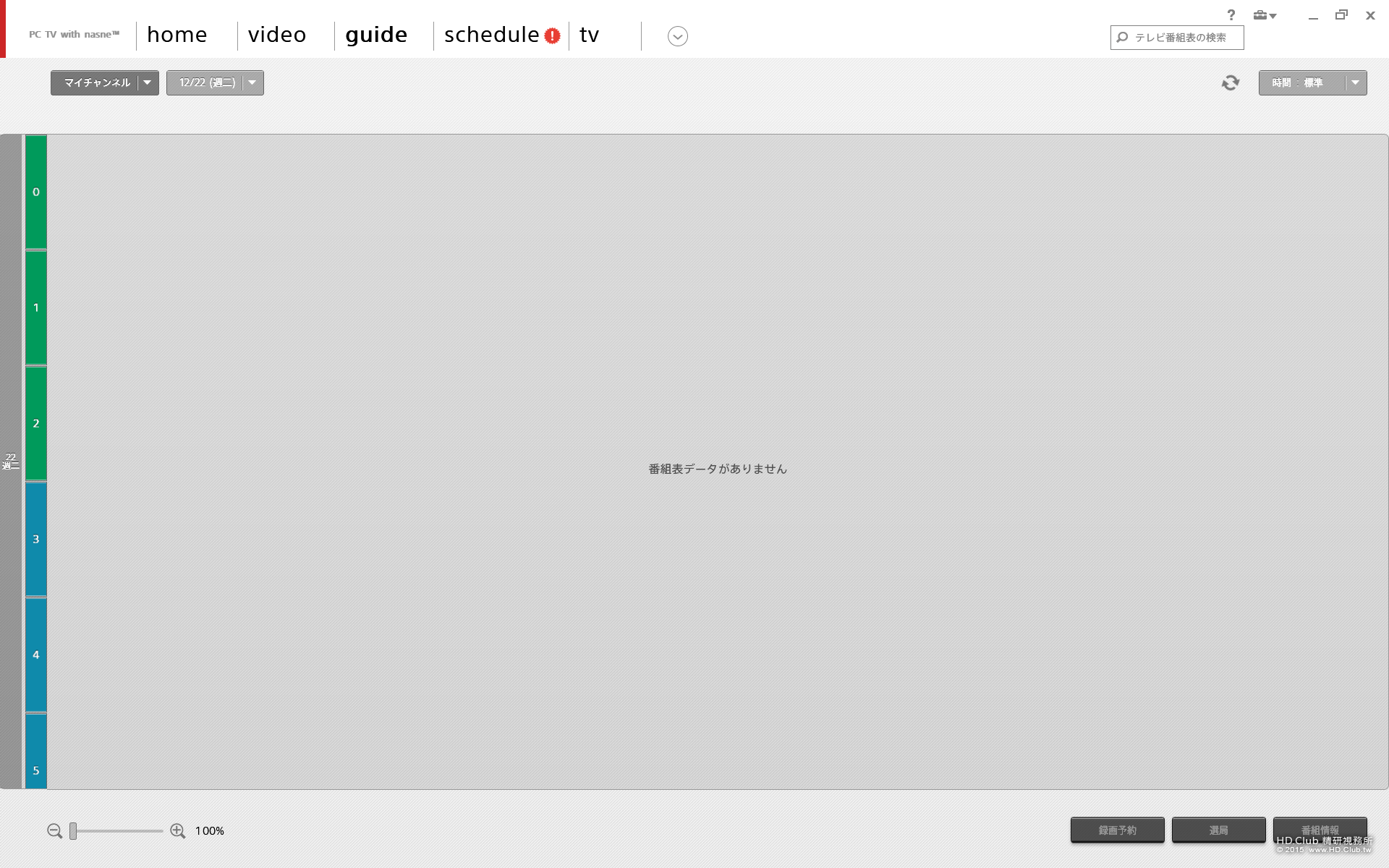Open the 12/22 date dropdown
Viewport: 1389px width, 868px height.
coord(215,83)
